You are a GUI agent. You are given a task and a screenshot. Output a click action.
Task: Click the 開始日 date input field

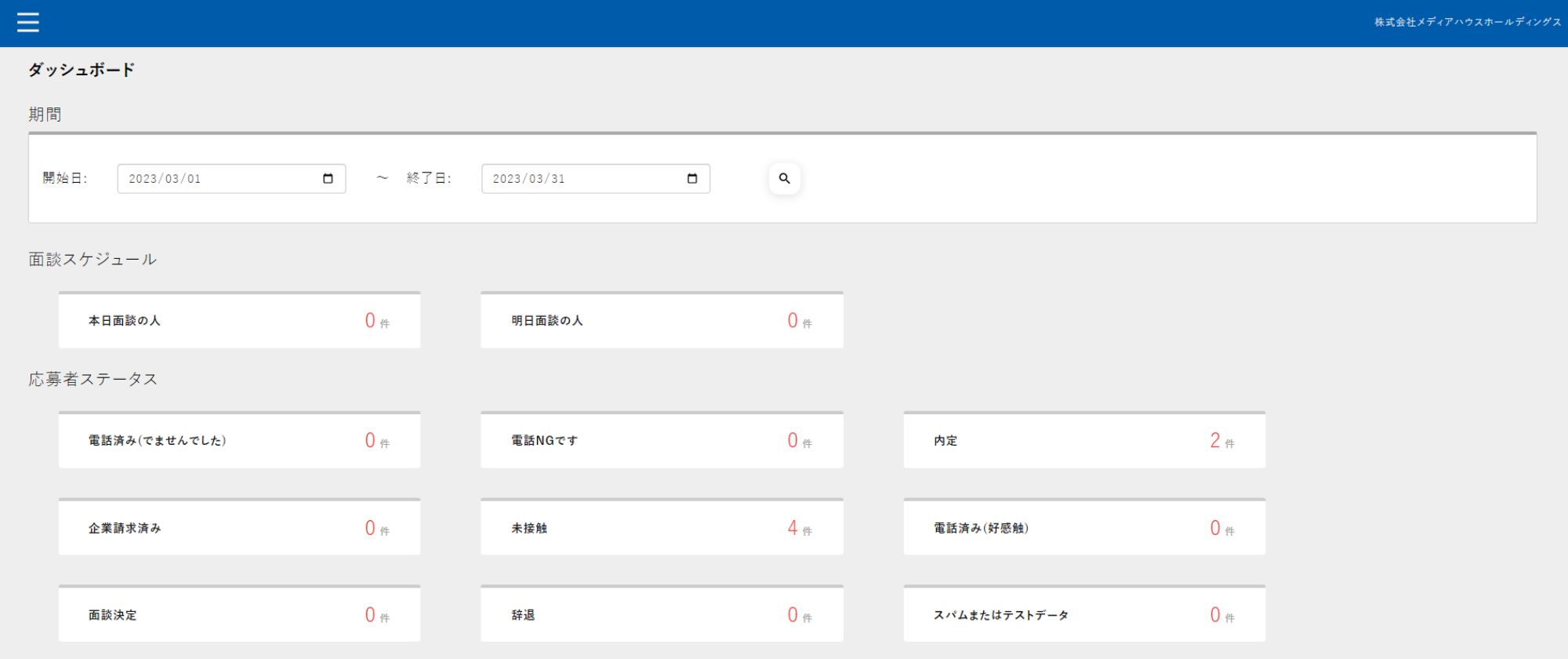point(220,179)
